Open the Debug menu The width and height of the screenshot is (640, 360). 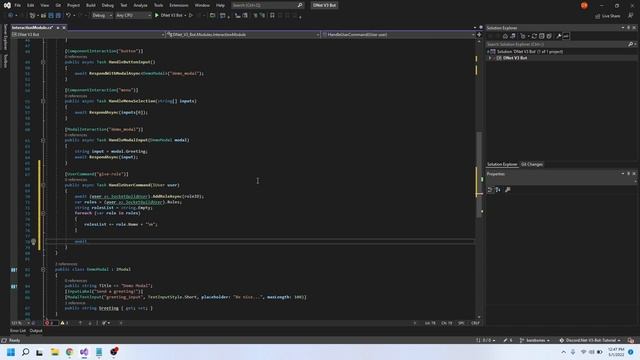click(x=108, y=5)
